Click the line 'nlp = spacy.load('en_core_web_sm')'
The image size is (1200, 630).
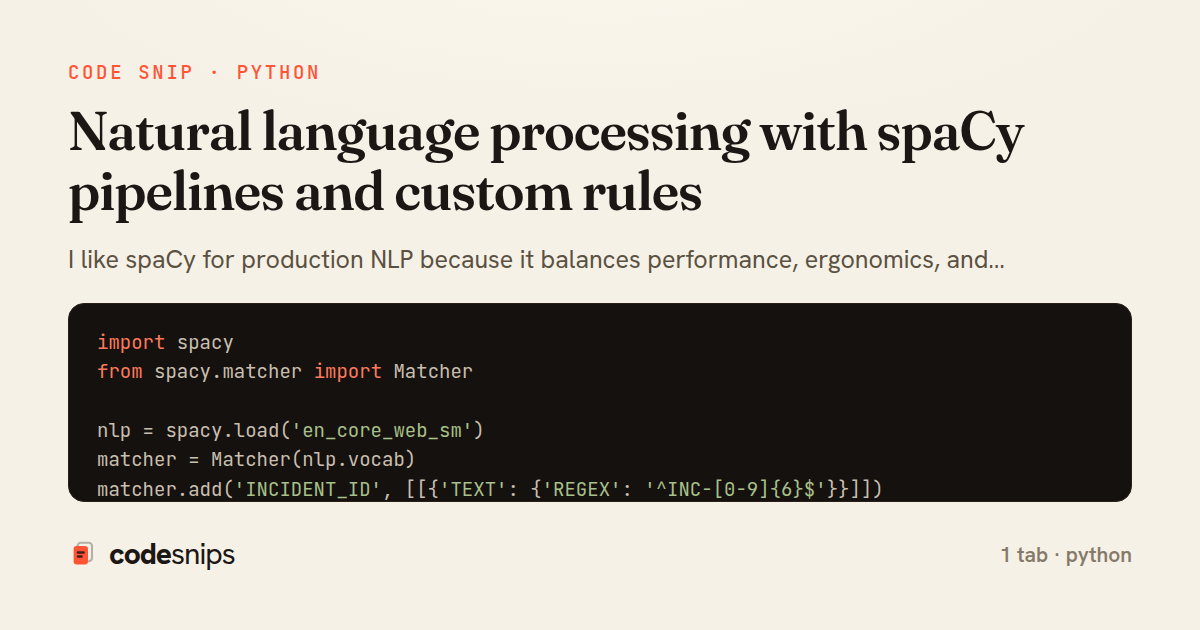(x=291, y=431)
